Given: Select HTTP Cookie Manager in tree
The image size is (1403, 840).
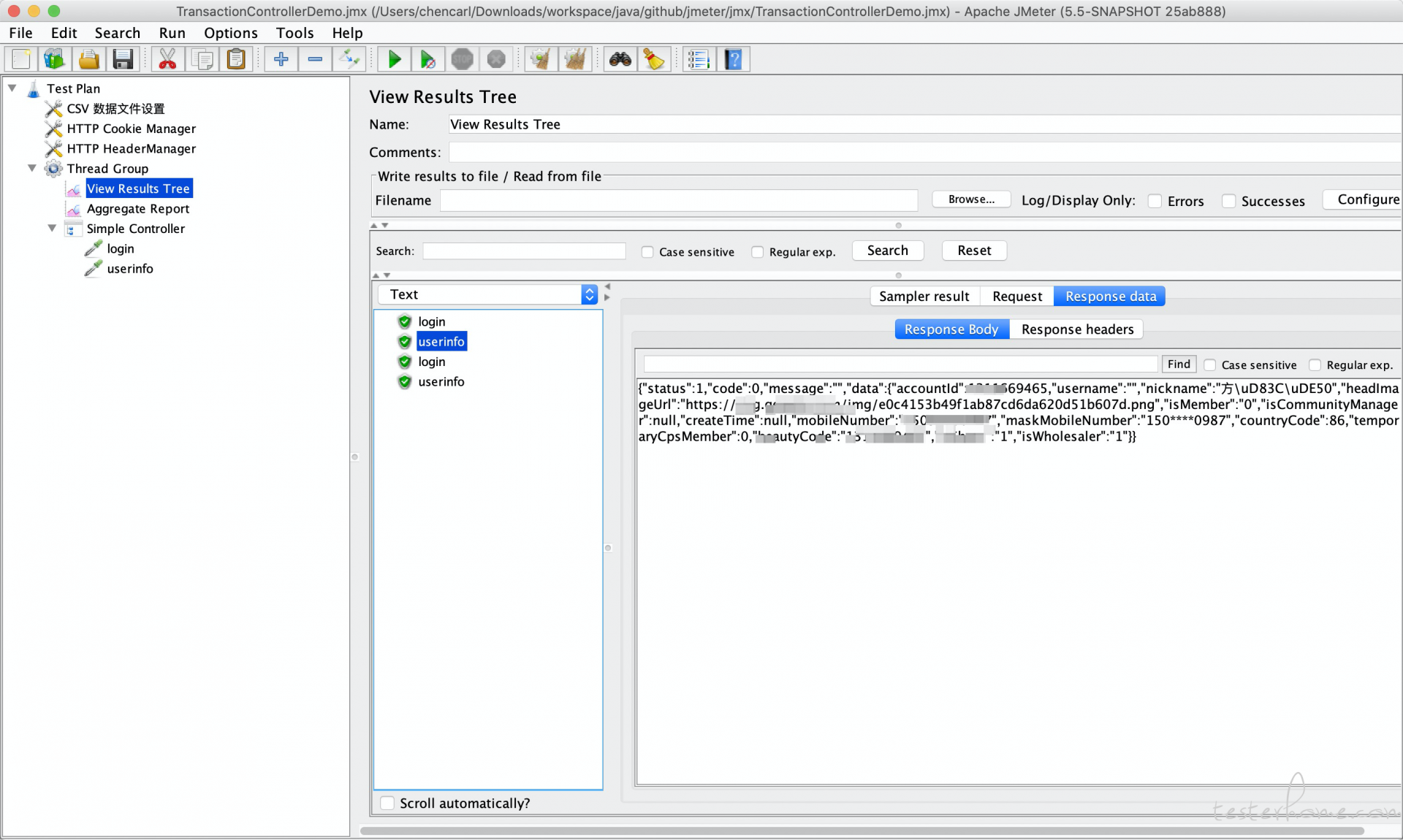Looking at the screenshot, I should click(x=132, y=129).
